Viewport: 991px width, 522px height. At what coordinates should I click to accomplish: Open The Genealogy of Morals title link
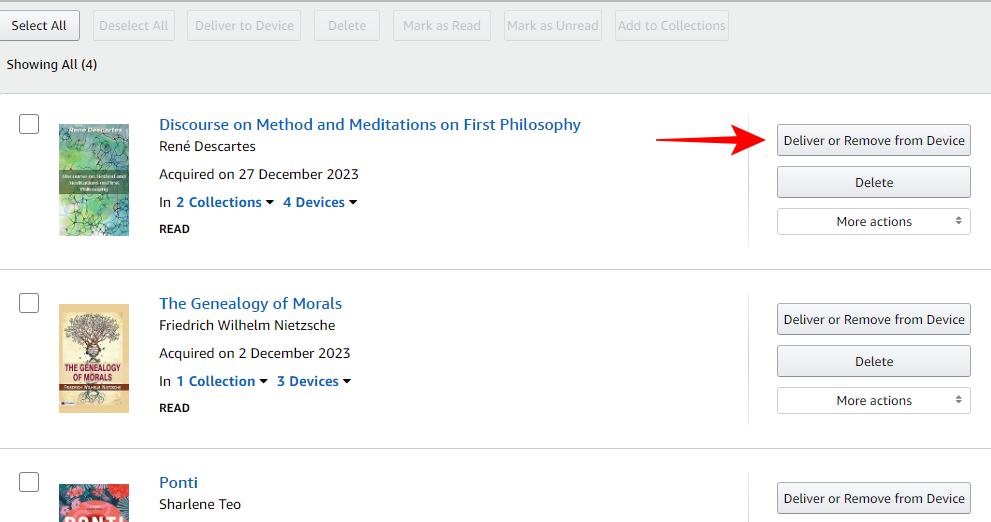pyautogui.click(x=250, y=303)
